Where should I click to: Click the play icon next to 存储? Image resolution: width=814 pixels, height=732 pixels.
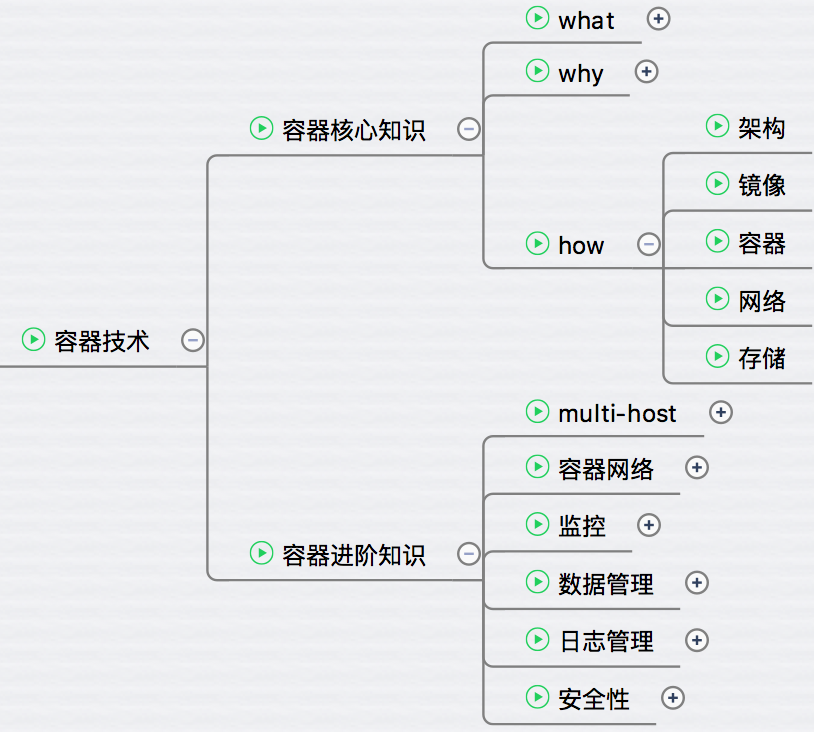[717, 356]
